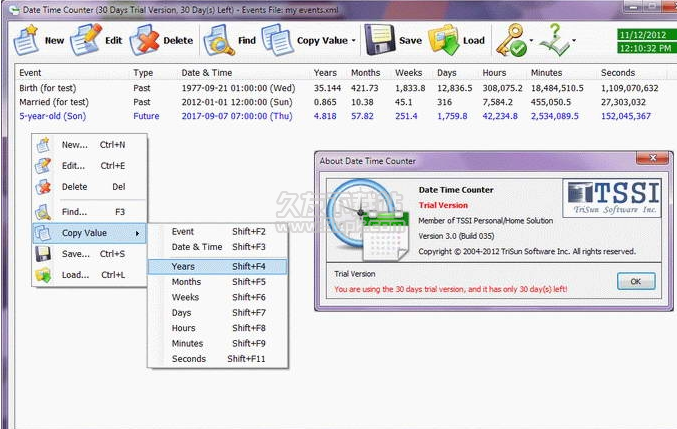Select Event in Copy Value submenu

[218, 232]
